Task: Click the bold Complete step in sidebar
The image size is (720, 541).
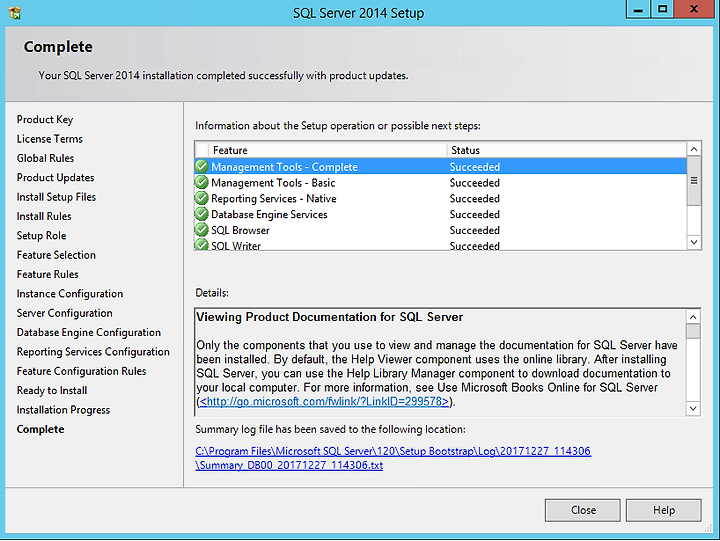Action: [40, 429]
